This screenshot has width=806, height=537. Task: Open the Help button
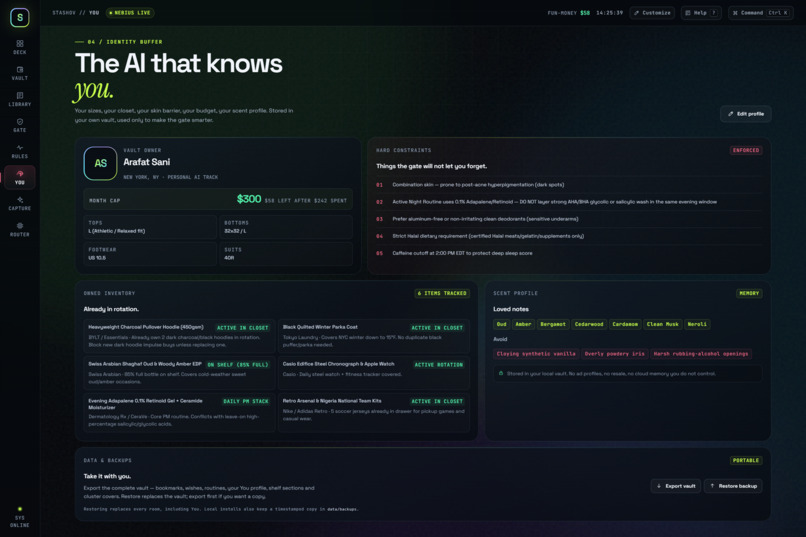coord(701,13)
